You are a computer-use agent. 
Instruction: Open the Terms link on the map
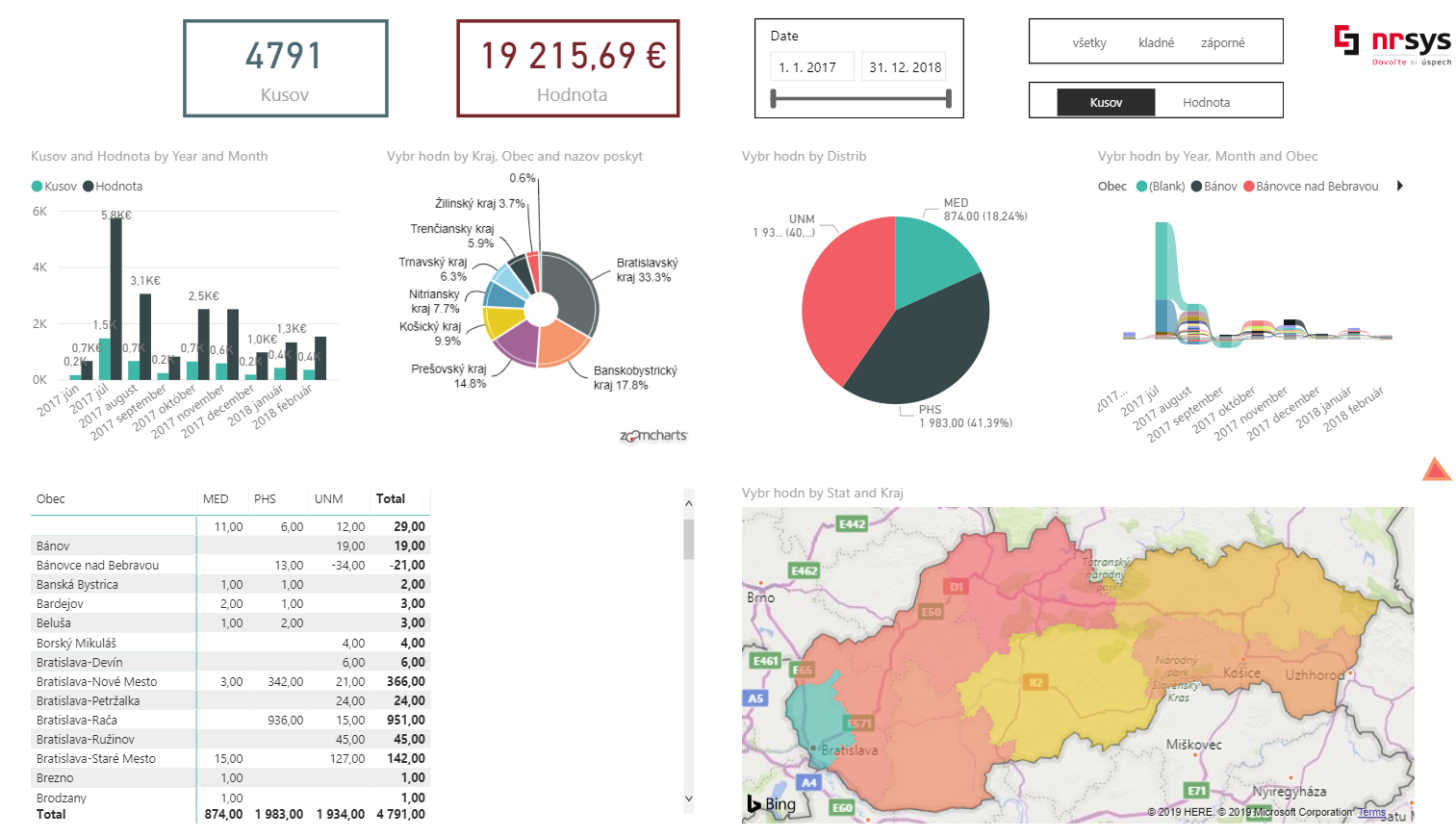[1370, 812]
